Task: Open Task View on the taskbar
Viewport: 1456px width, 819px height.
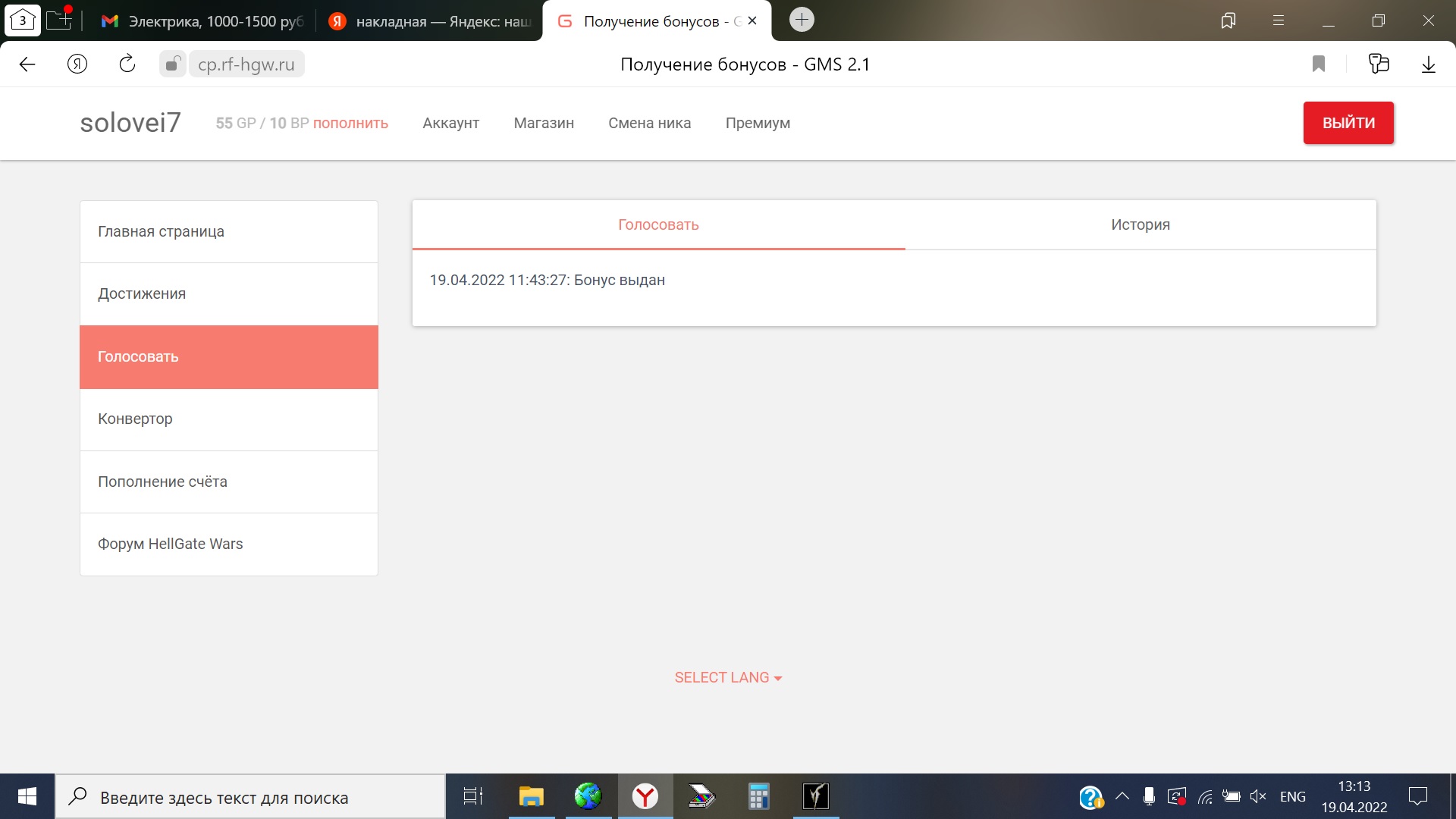Action: point(473,796)
